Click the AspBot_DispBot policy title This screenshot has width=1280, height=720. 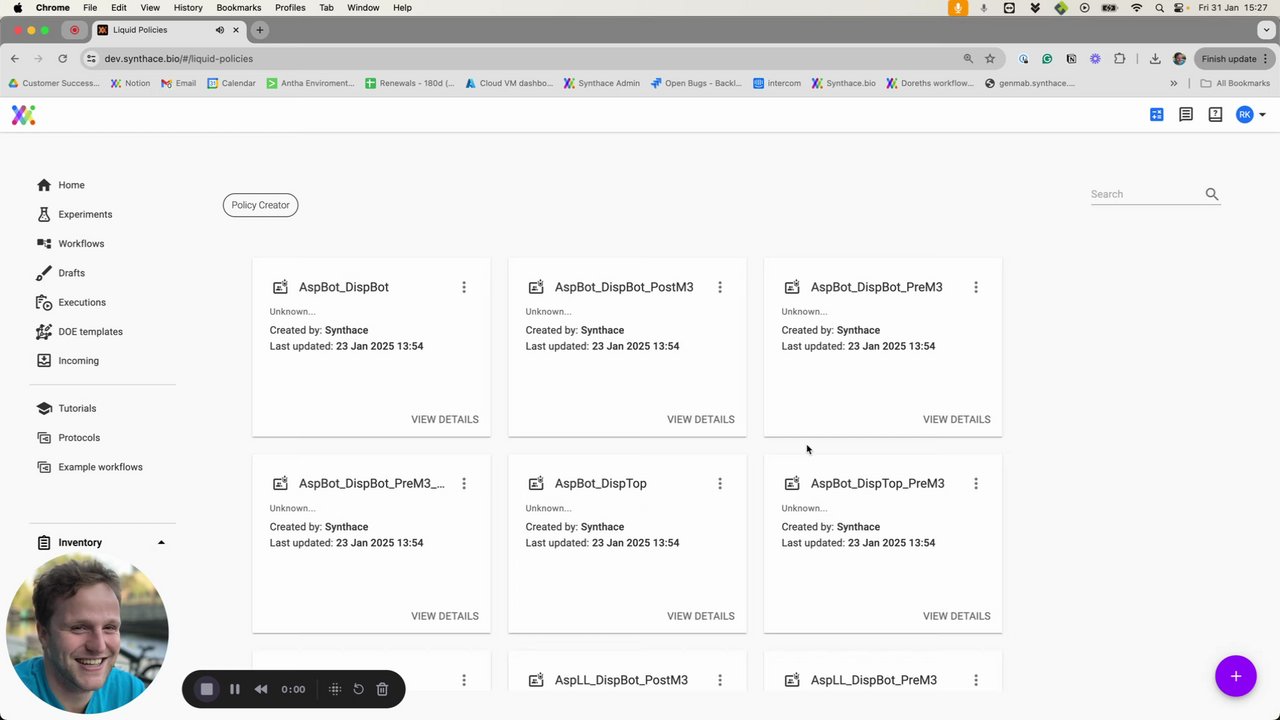(x=344, y=287)
